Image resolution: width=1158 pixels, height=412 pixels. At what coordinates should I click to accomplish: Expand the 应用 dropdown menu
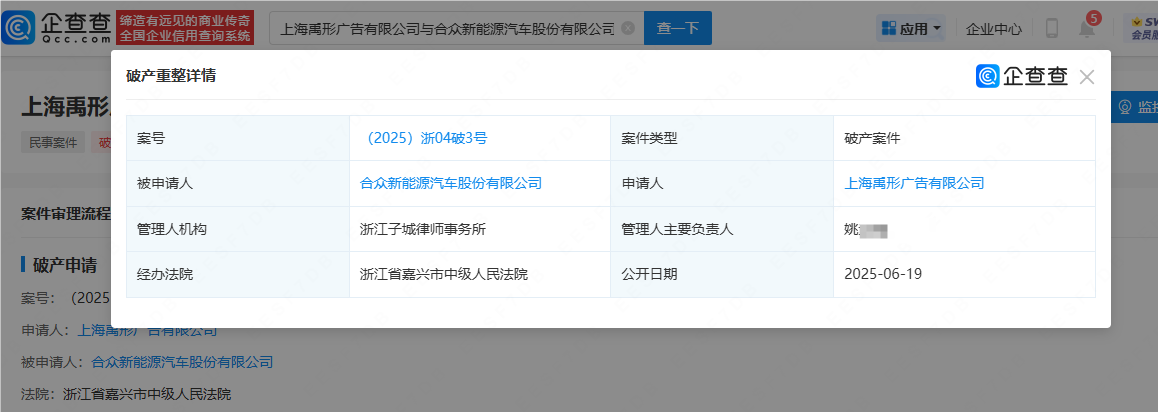pyautogui.click(x=910, y=29)
